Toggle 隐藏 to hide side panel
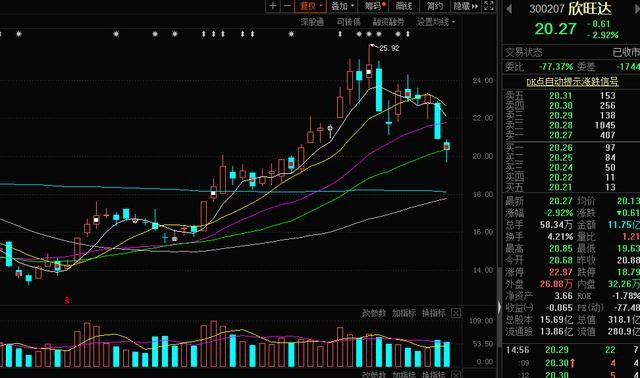The image size is (640, 378). (465, 6)
